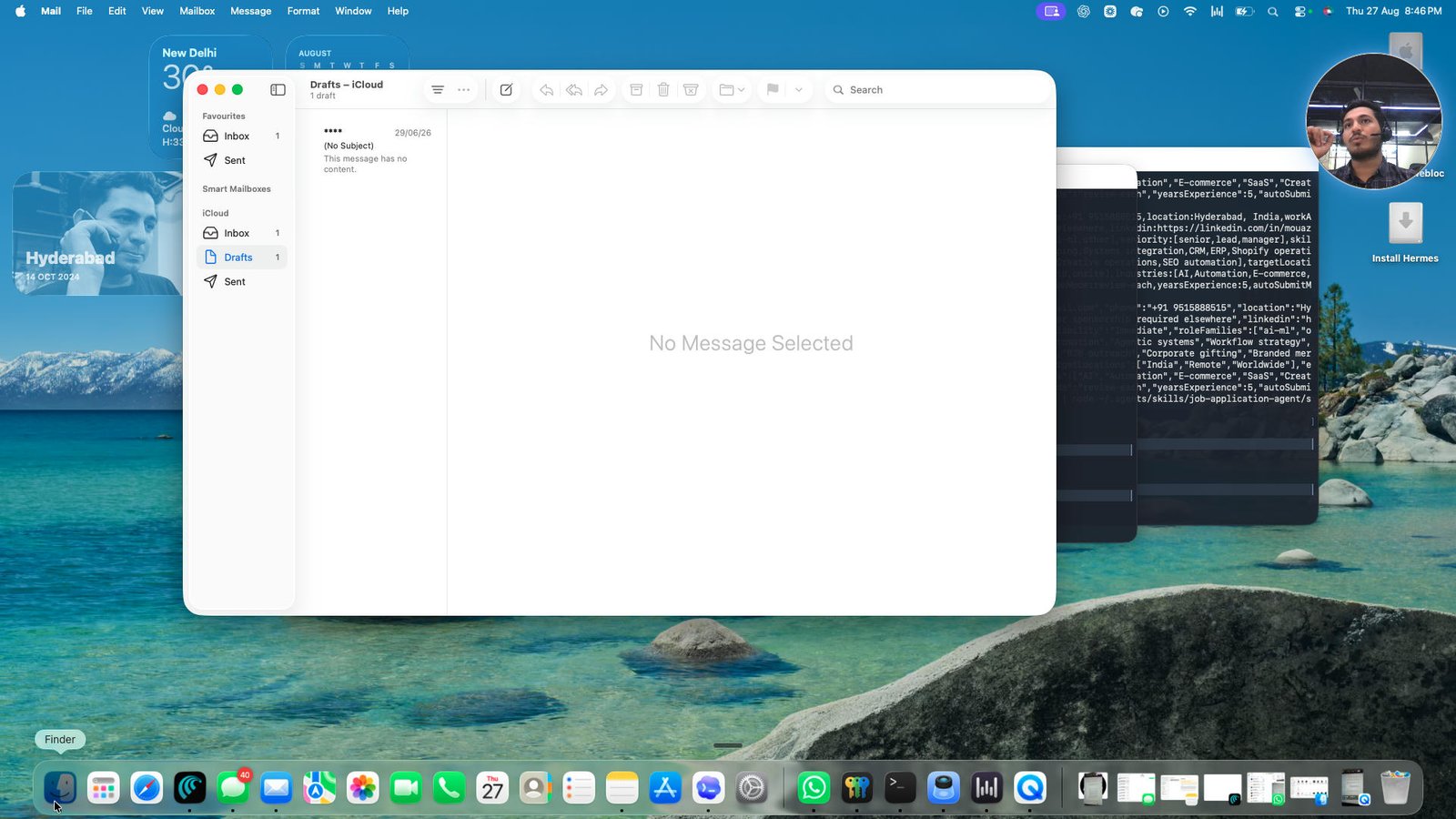This screenshot has width=1456, height=819.
Task: Open the Format menu
Action: pos(303,11)
